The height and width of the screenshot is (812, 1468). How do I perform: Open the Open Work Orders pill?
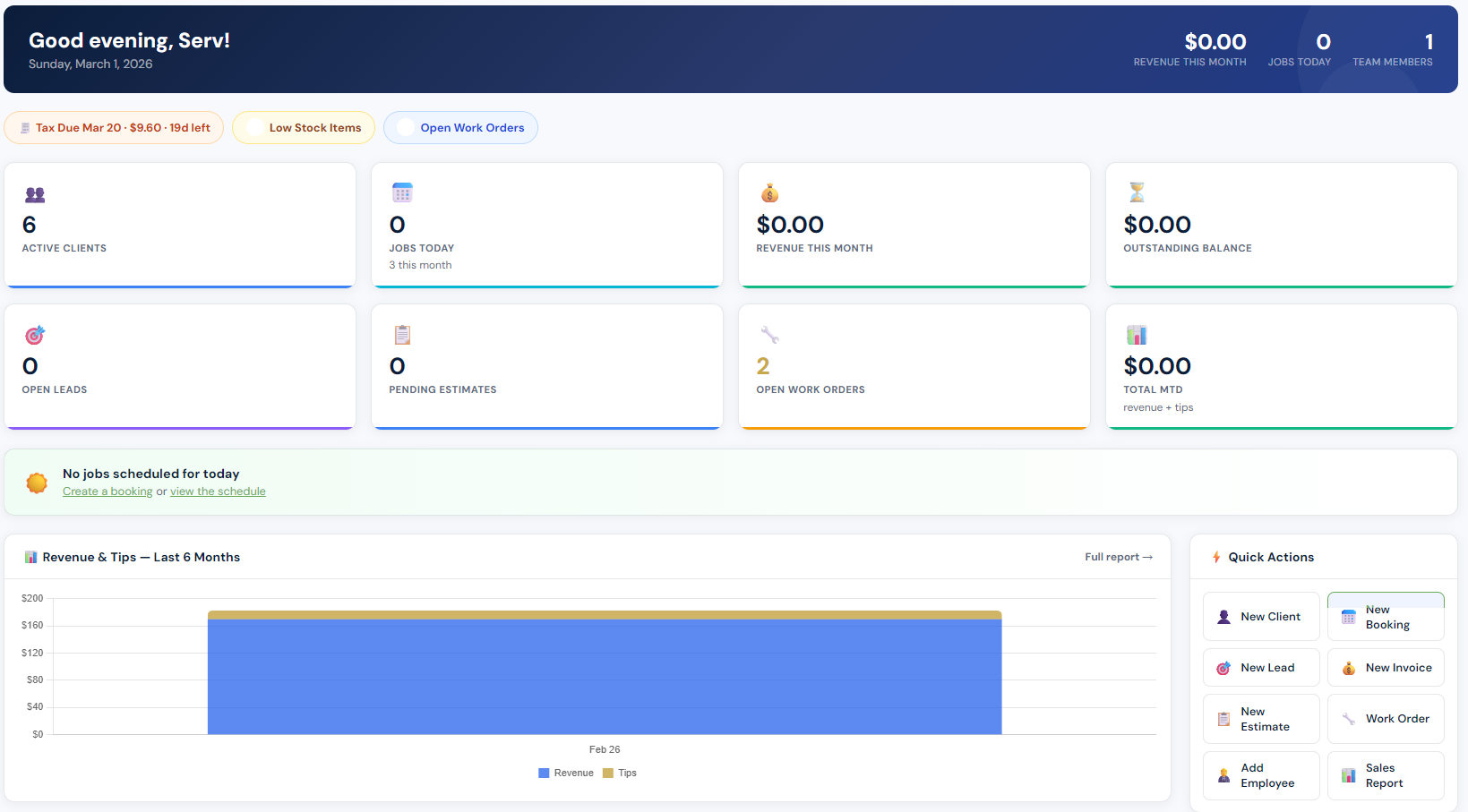[460, 128]
